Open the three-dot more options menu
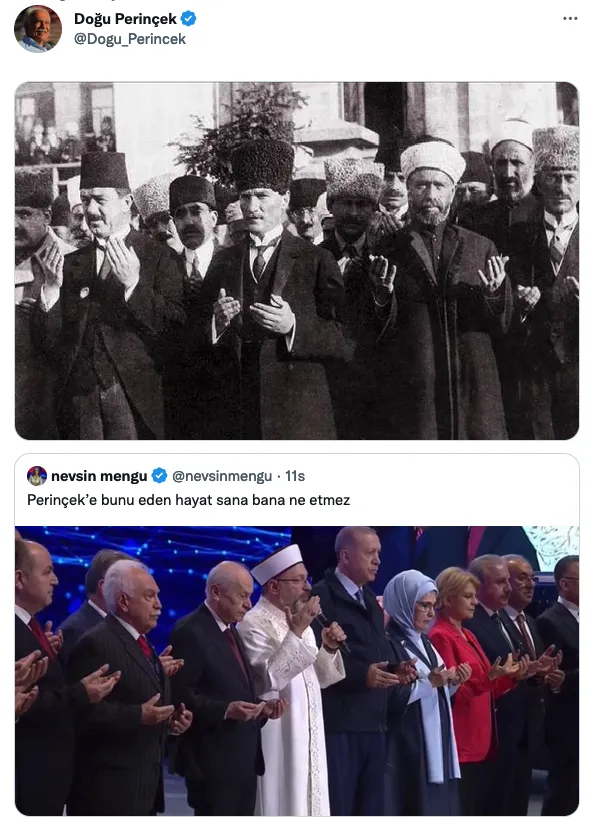 [x=570, y=18]
